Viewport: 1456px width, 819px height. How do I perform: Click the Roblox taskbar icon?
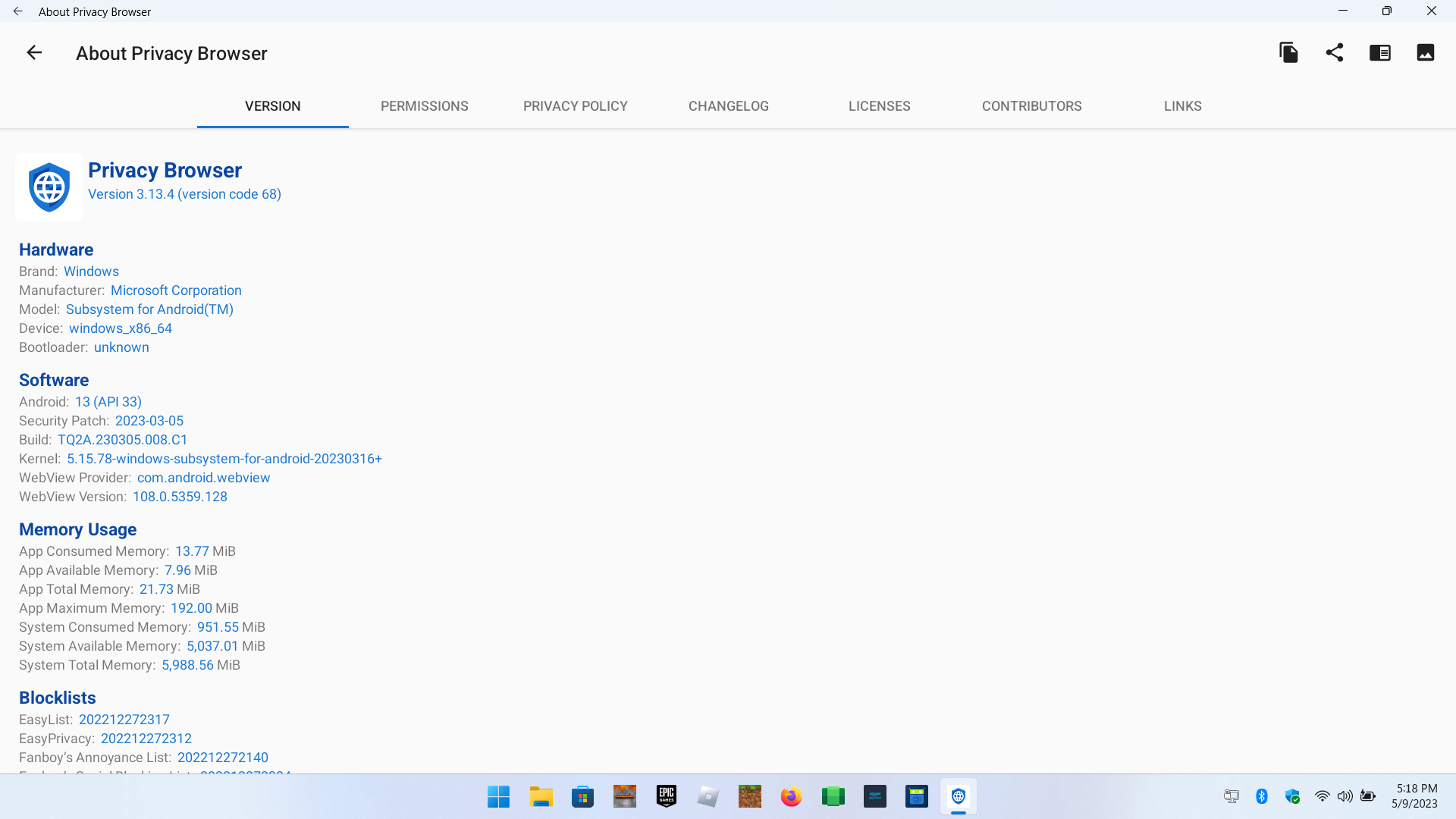[x=708, y=796]
